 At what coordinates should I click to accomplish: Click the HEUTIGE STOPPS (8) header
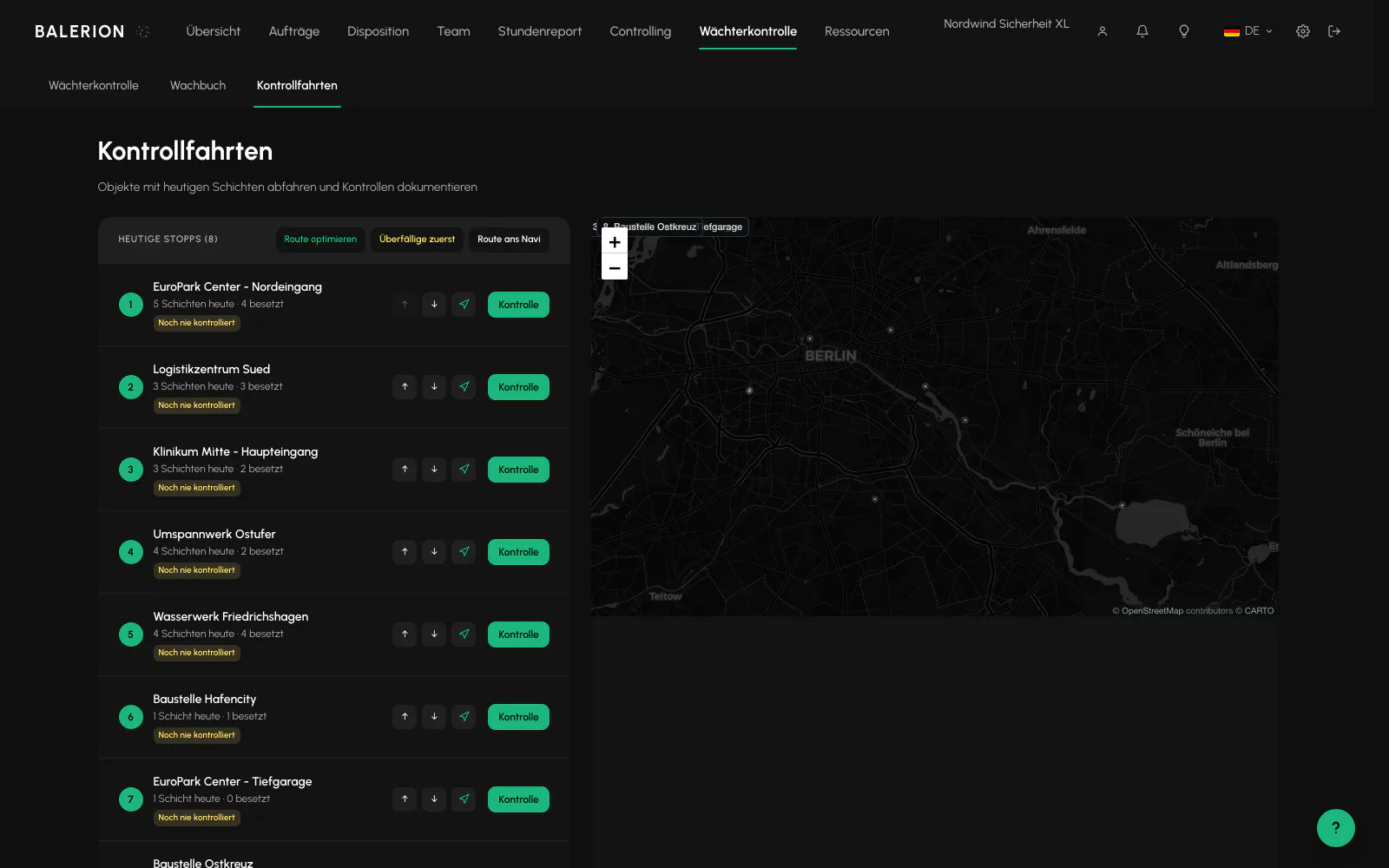click(x=168, y=240)
